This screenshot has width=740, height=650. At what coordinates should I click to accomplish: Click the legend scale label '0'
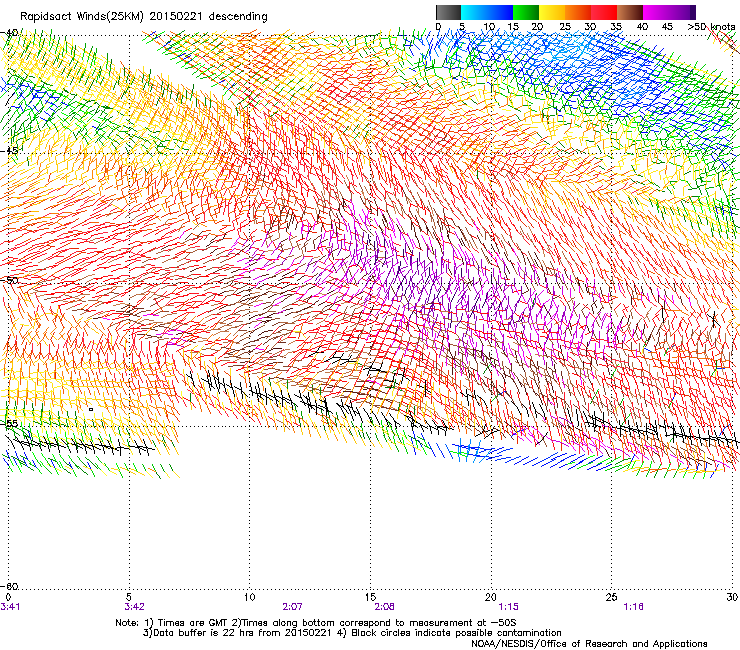438,26
